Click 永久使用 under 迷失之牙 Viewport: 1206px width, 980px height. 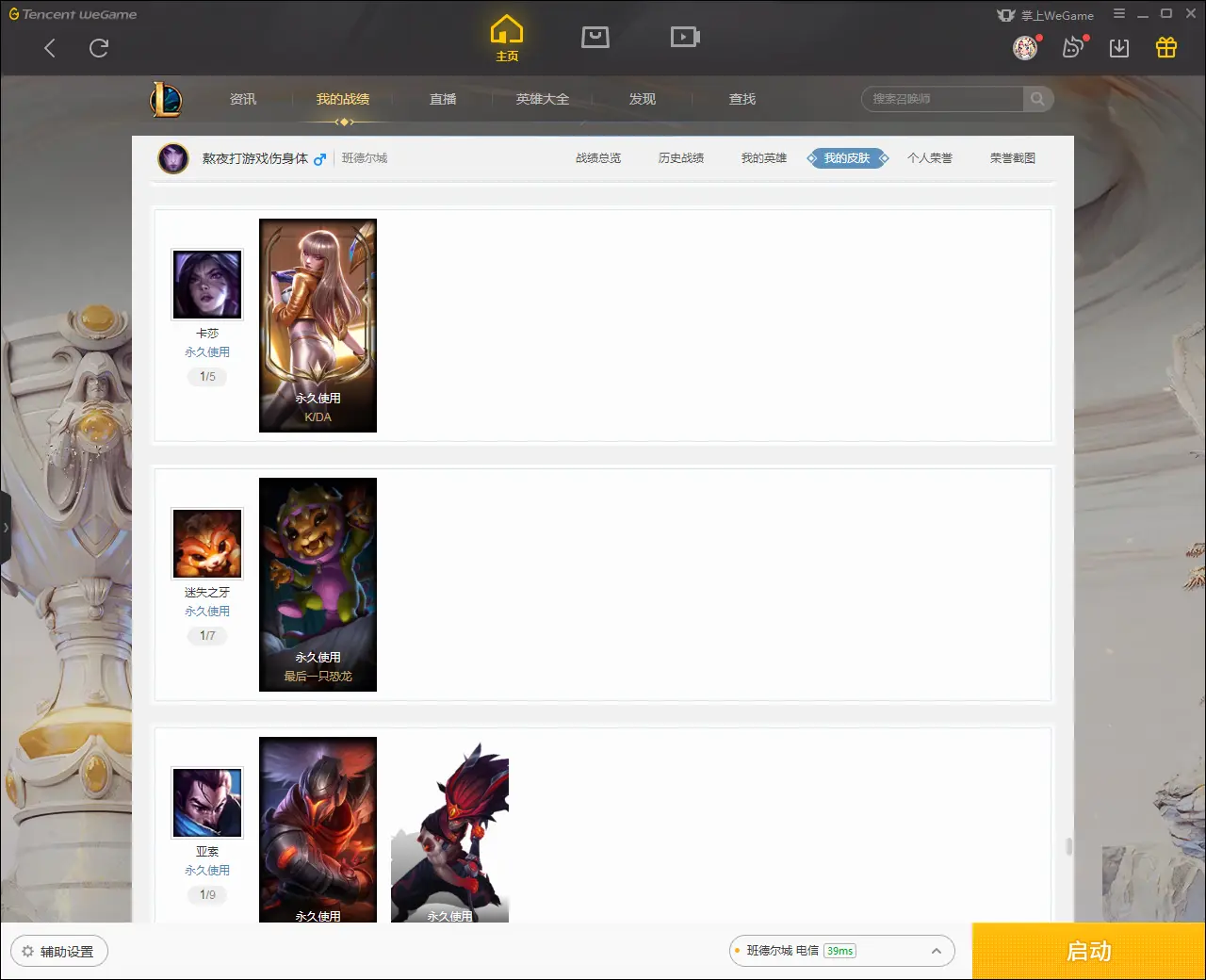207,612
